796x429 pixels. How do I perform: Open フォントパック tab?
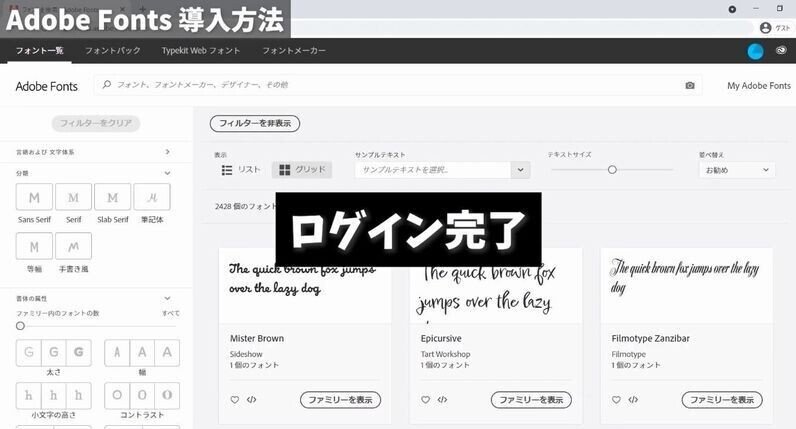[113, 50]
